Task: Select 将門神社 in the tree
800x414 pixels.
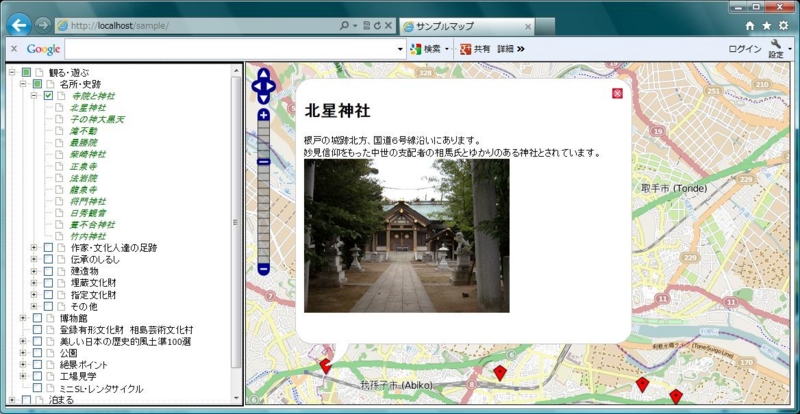Action: tap(88, 201)
